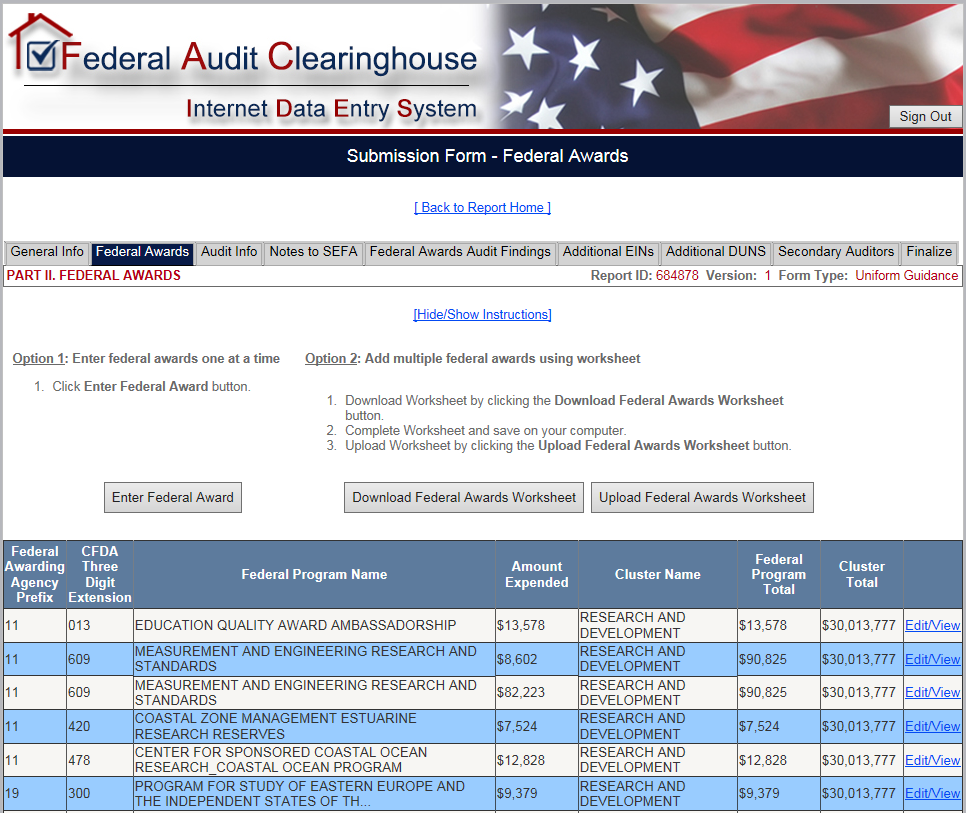
Task: Click the PART II. FEDERAL AWARDS heading
Action: [94, 276]
